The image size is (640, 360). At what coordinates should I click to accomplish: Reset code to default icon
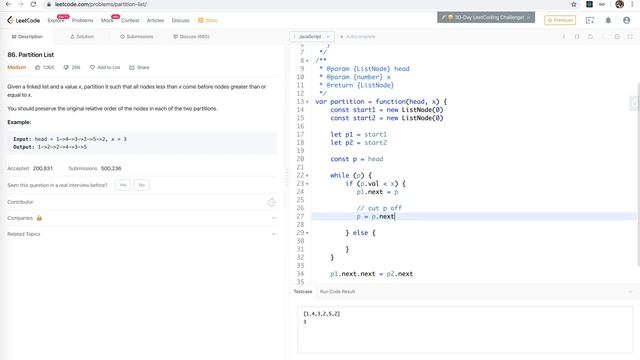[590, 37]
